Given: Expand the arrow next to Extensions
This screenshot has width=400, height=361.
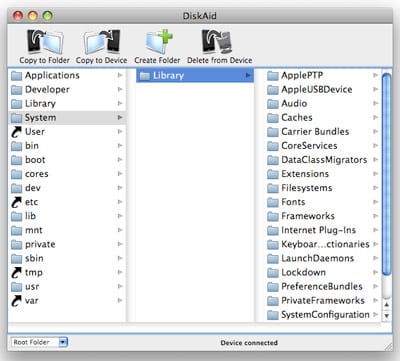Looking at the screenshot, I should (x=376, y=174).
